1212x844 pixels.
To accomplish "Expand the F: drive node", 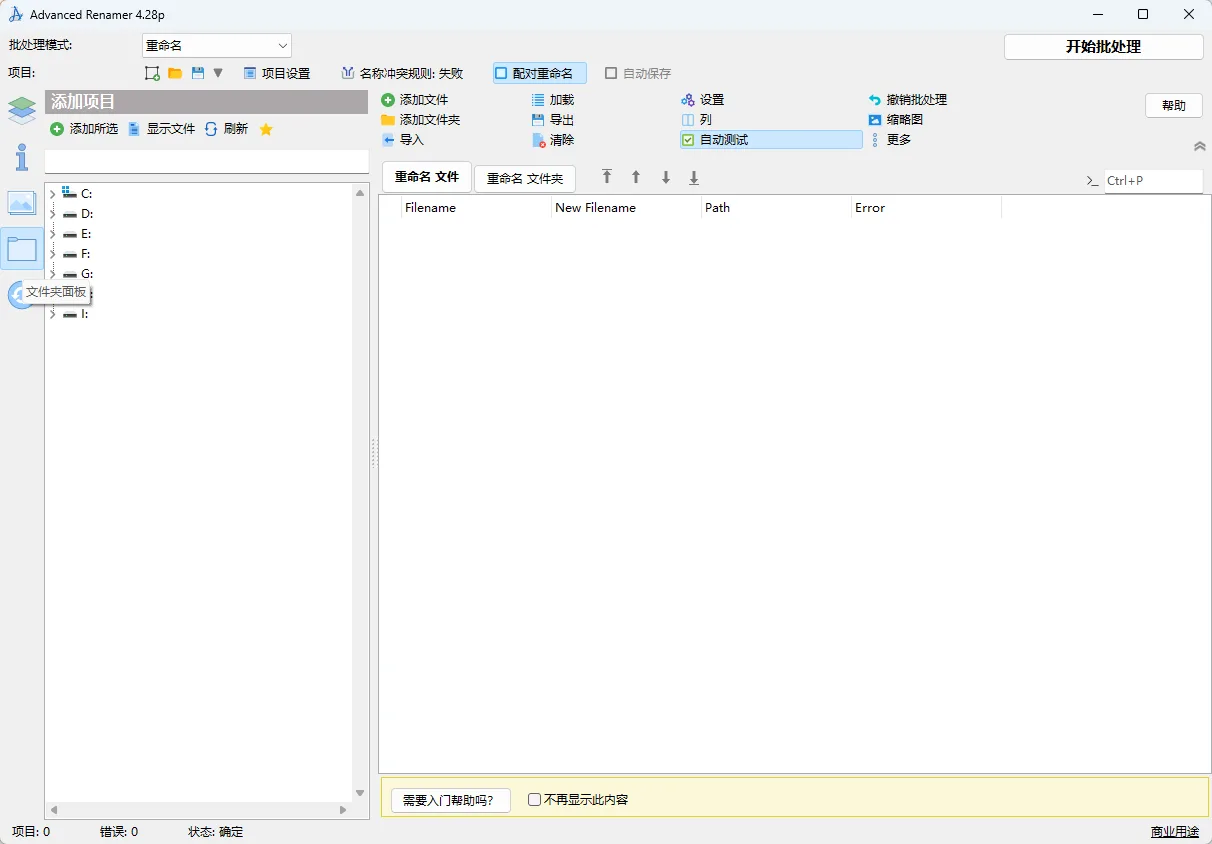I will tap(52, 254).
